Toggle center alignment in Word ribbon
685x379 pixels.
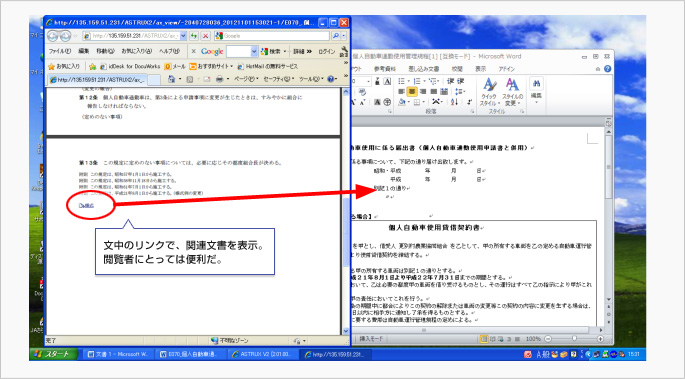[x=412, y=92]
